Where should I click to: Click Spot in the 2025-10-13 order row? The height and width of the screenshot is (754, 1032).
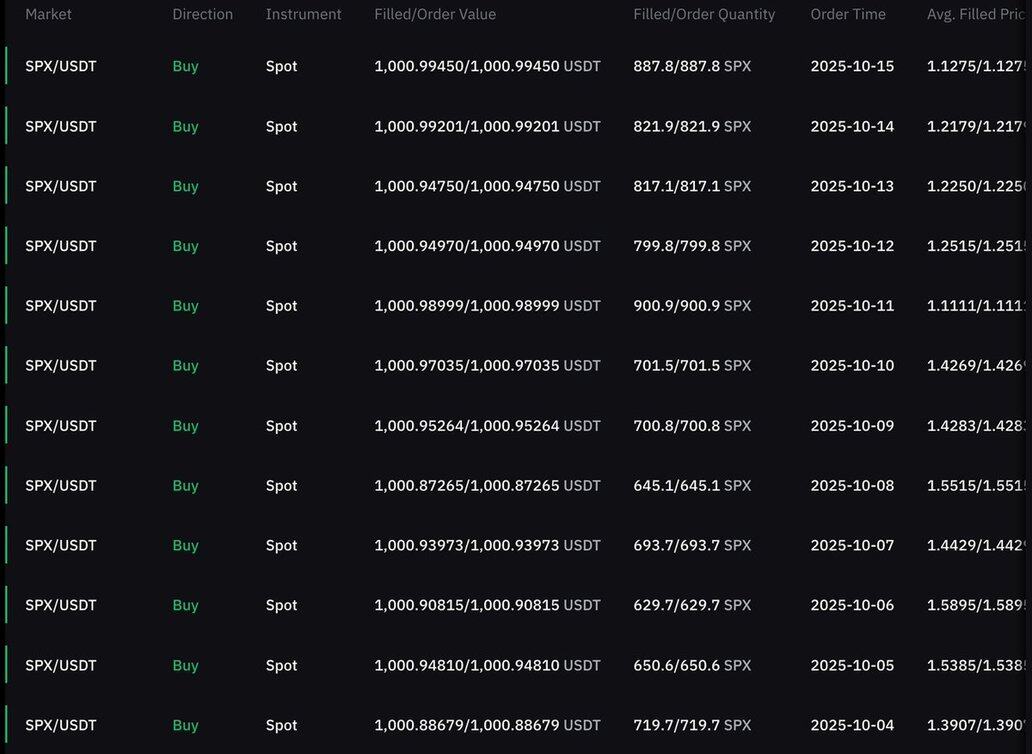coord(281,186)
